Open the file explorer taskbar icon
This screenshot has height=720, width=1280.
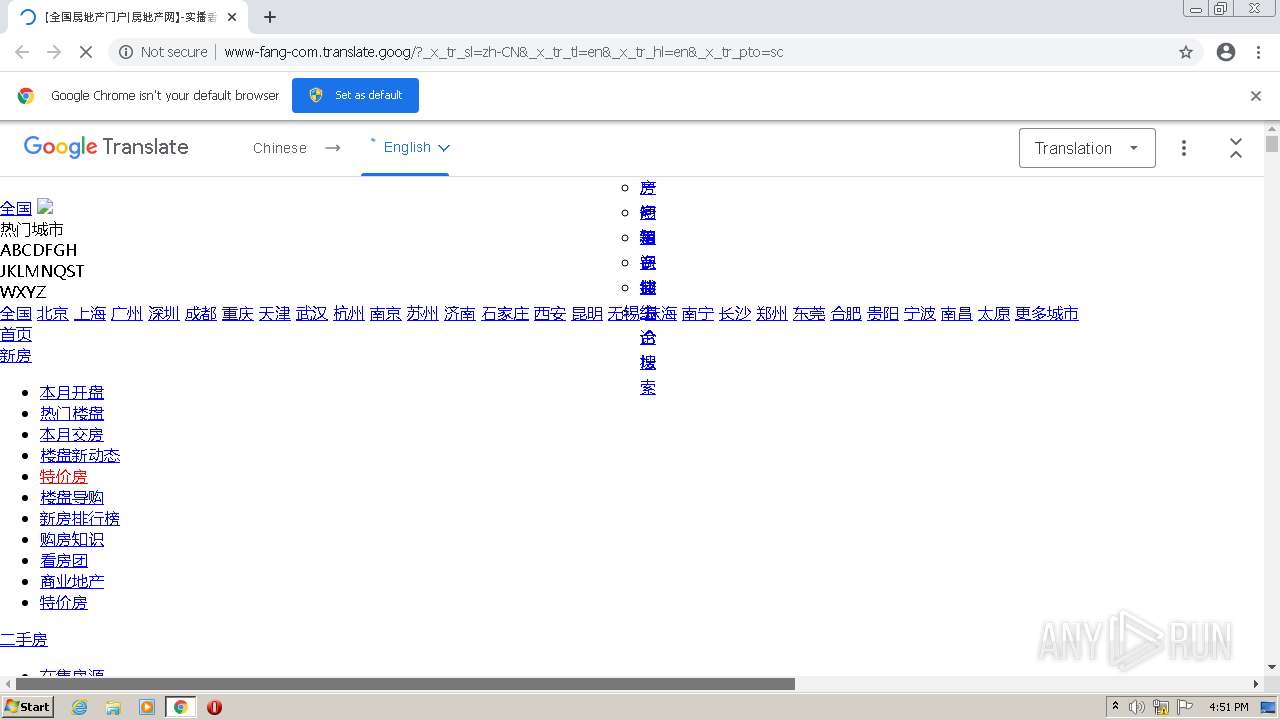(x=113, y=707)
